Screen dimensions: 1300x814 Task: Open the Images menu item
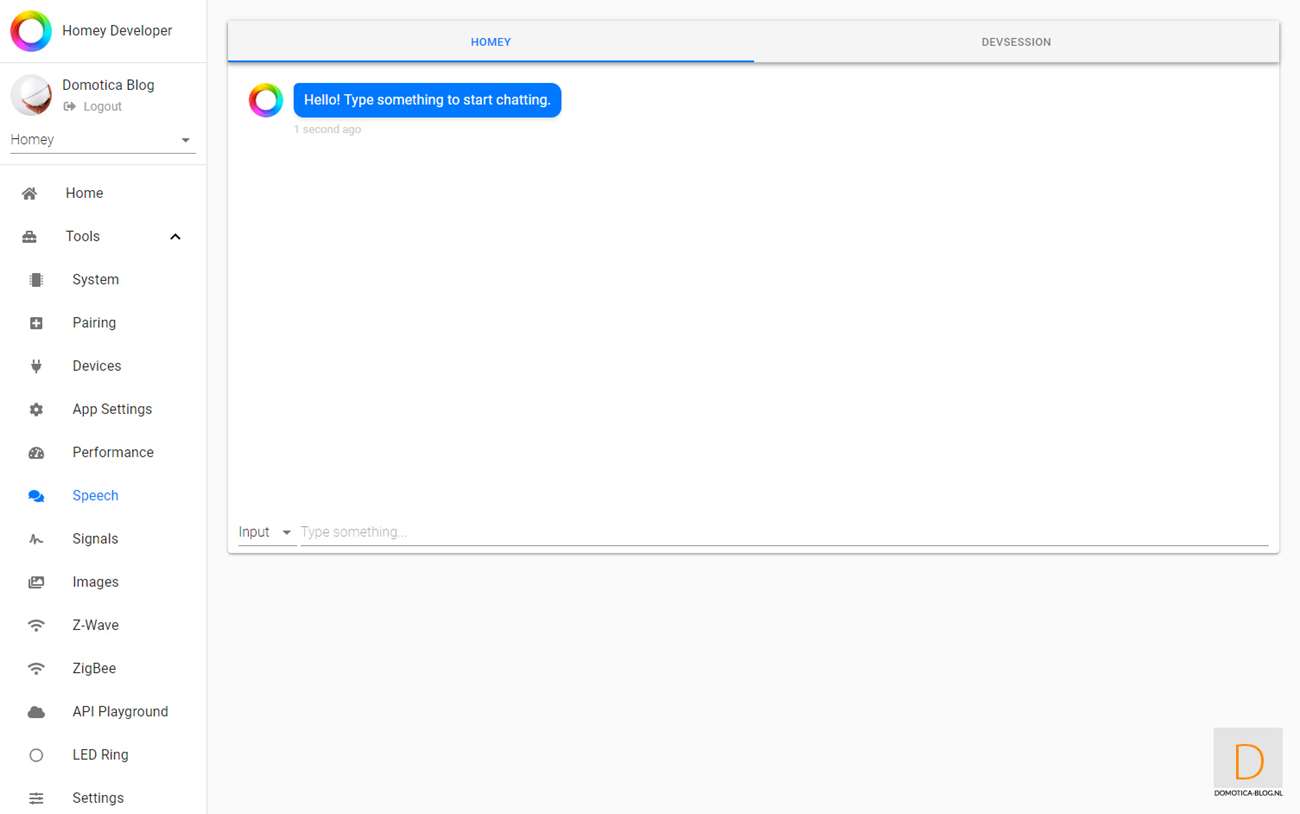(x=95, y=582)
